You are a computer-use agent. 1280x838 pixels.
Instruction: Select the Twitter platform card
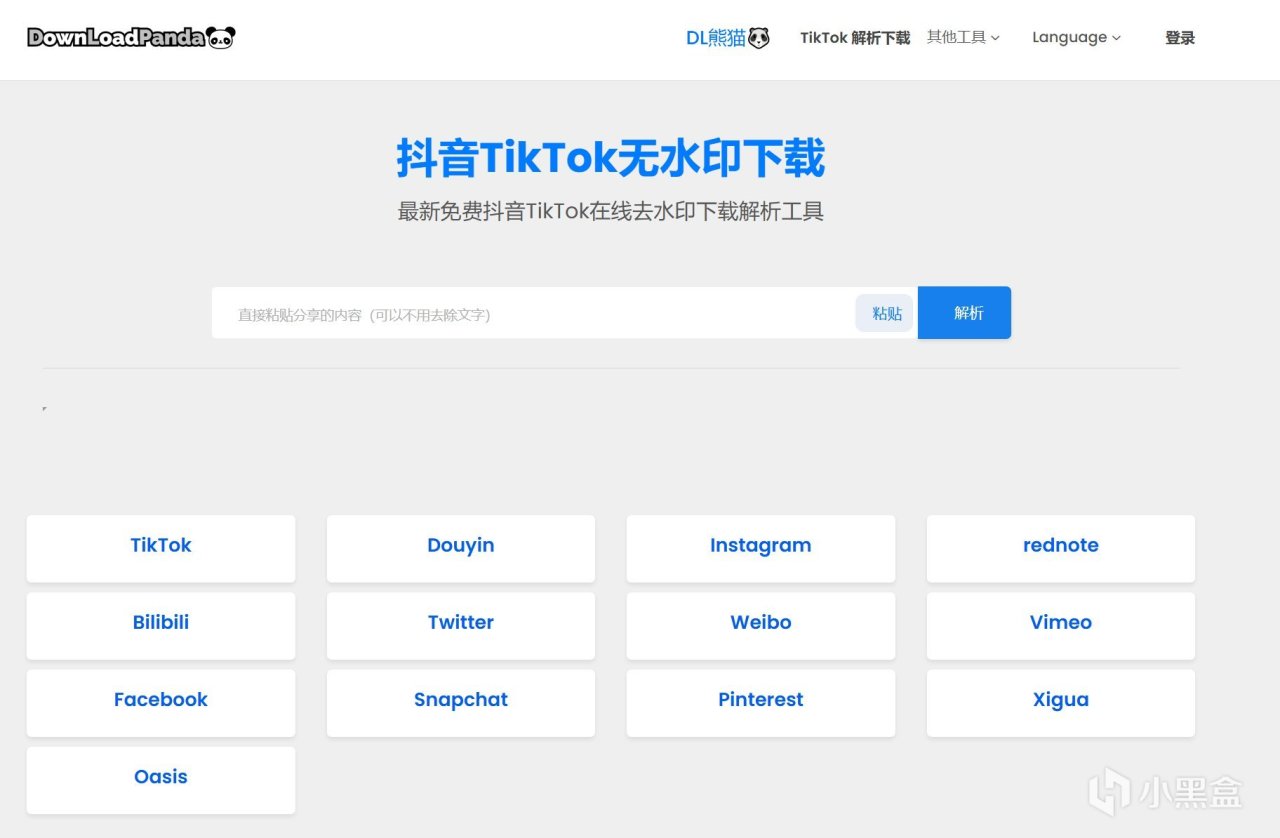coord(461,625)
